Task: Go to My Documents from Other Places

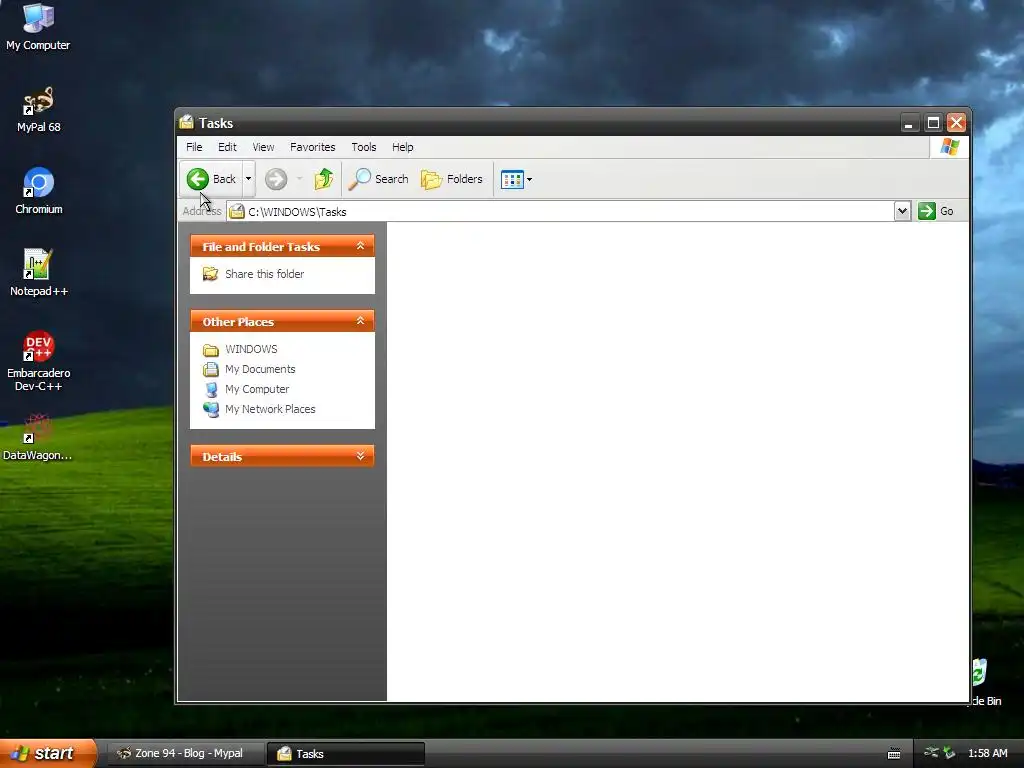Action: point(260,369)
